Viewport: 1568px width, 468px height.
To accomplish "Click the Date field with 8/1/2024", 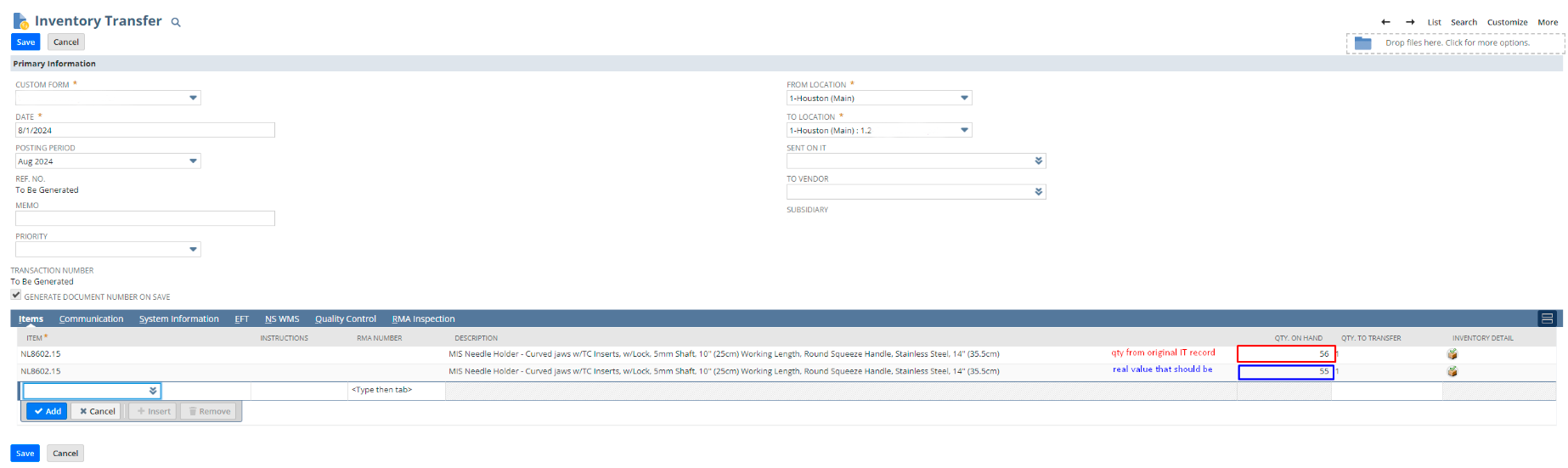I will 145,130.
